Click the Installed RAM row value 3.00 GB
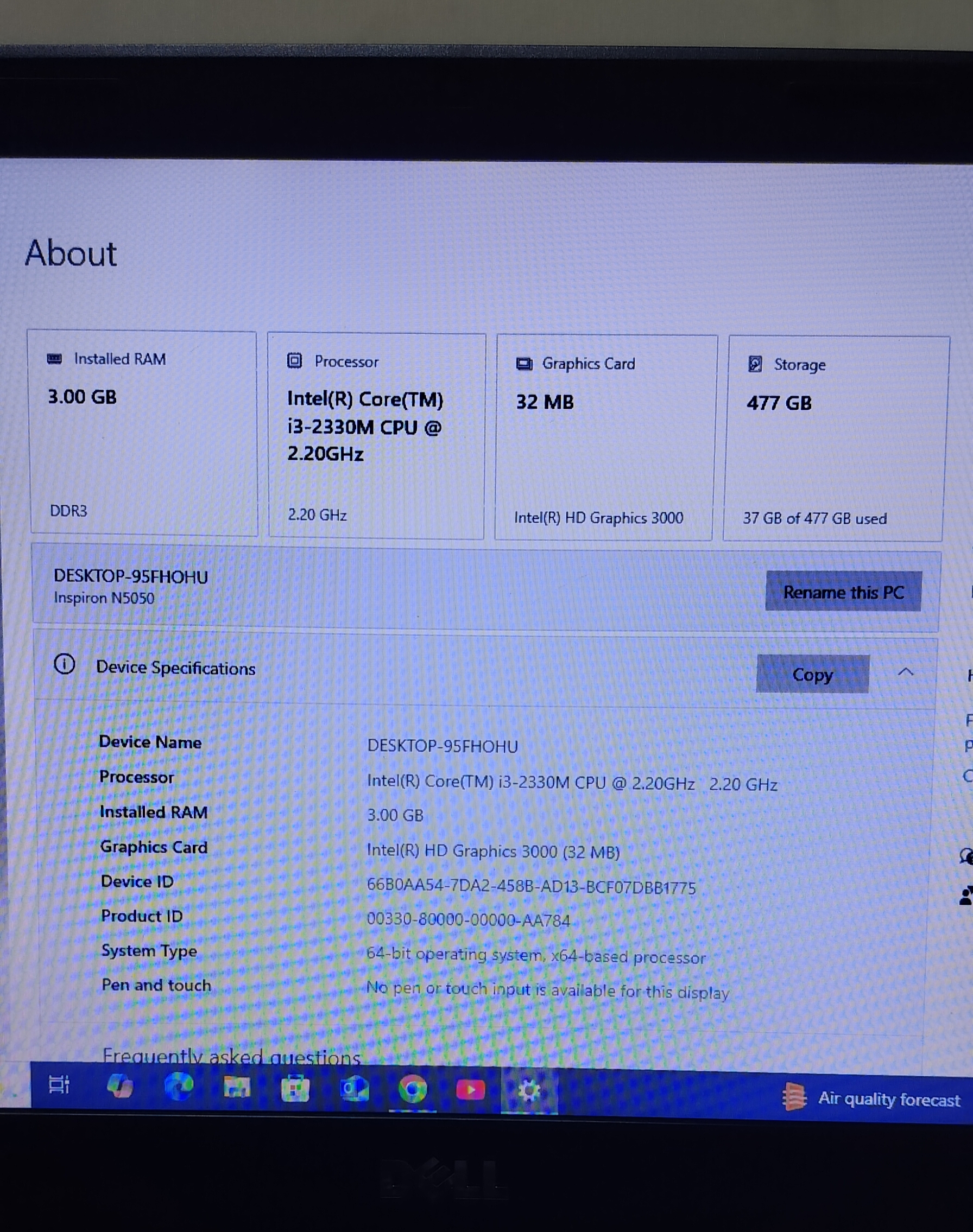The image size is (973, 1232). point(395,815)
